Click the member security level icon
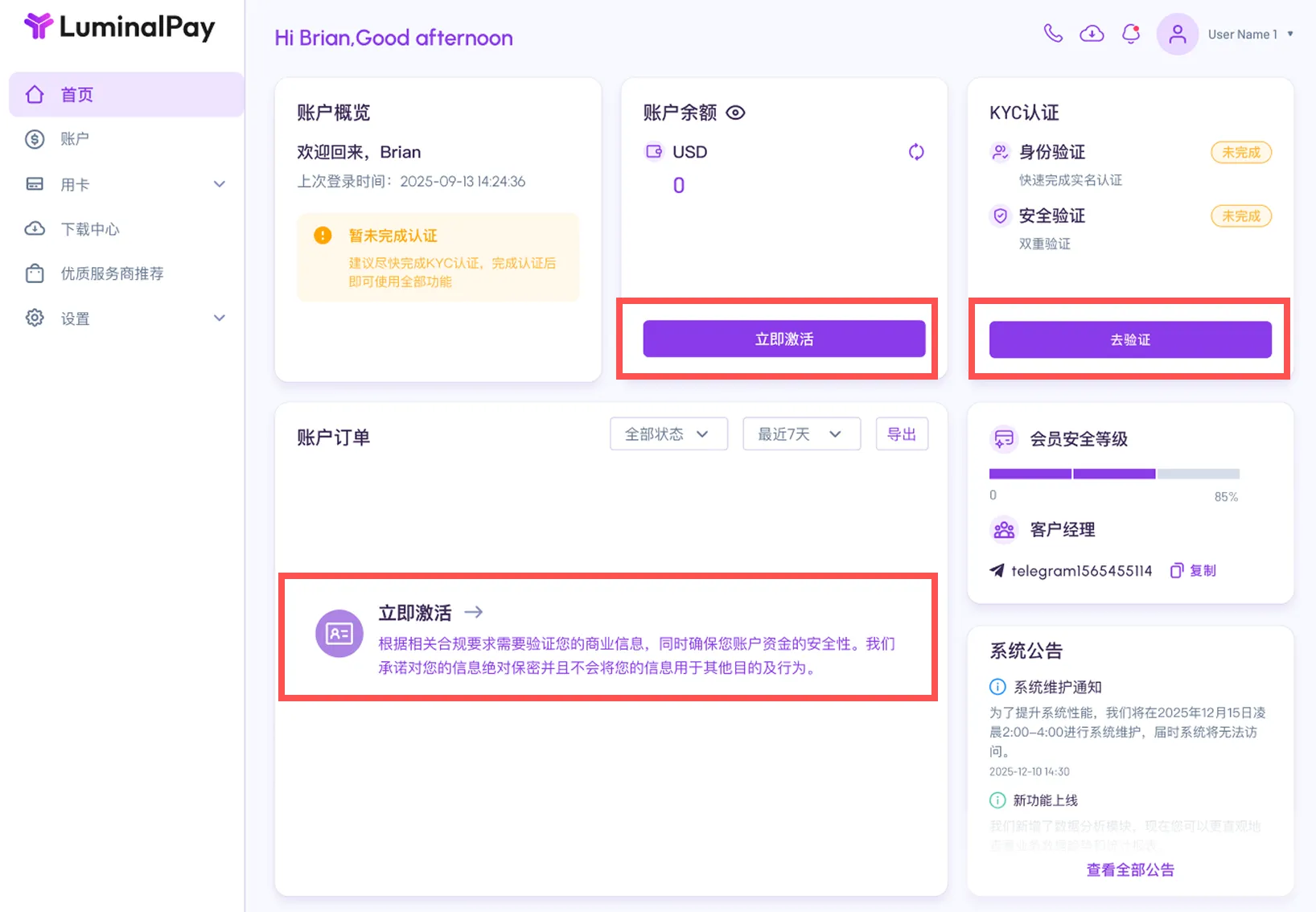This screenshot has height=912, width=1316. [x=1004, y=439]
